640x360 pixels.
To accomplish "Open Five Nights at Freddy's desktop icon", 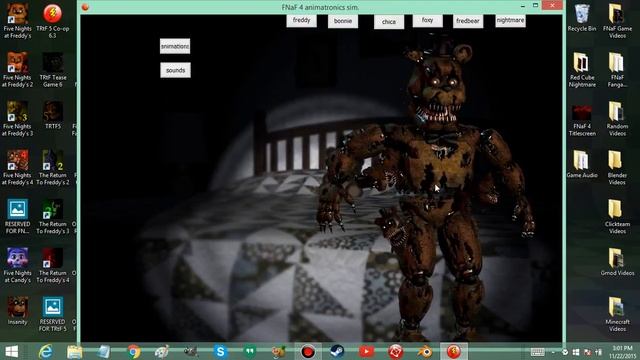I will [17, 20].
